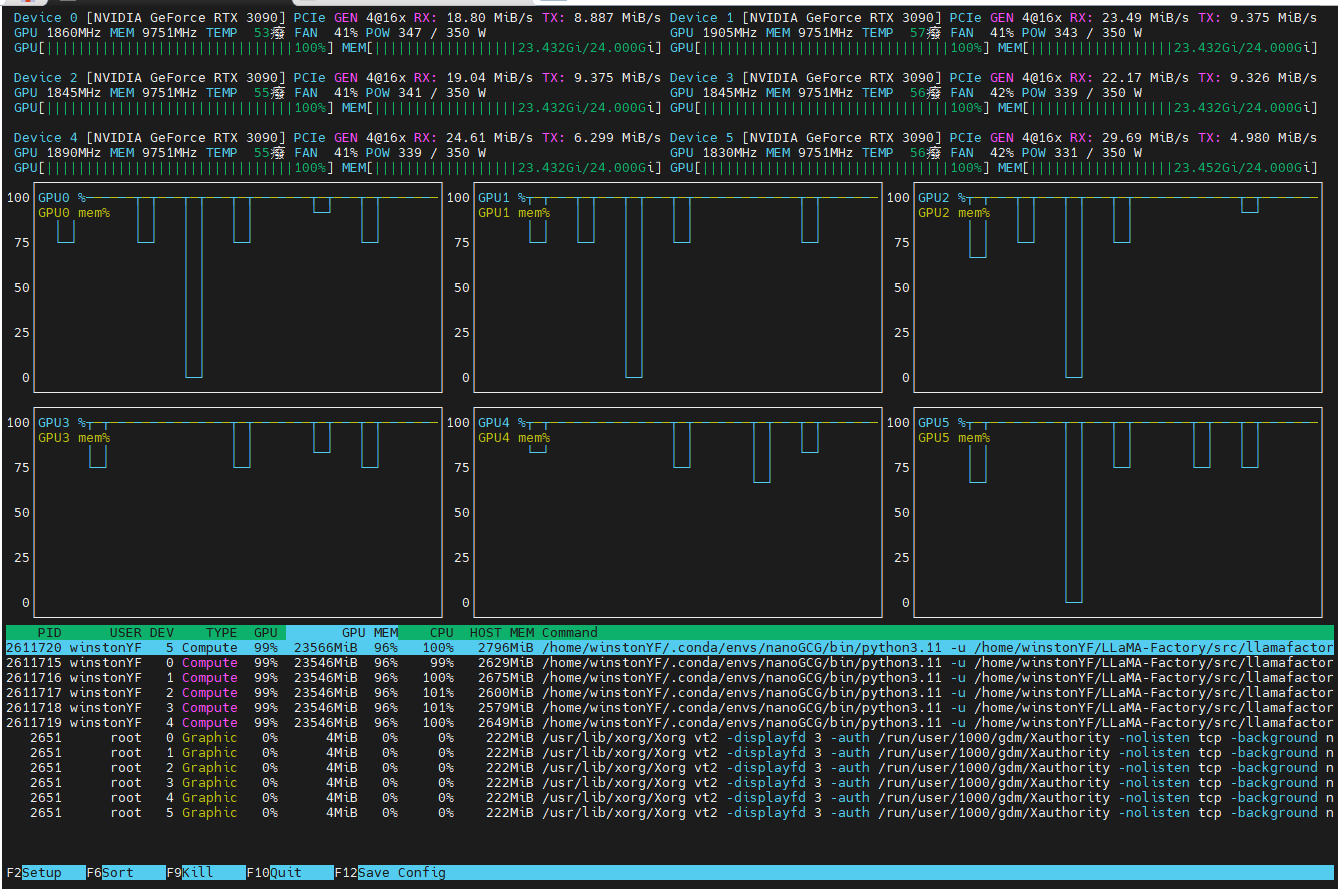Click the "GPU 1860MHz" clock reading
The height and width of the screenshot is (889, 1338).
pos(58,33)
